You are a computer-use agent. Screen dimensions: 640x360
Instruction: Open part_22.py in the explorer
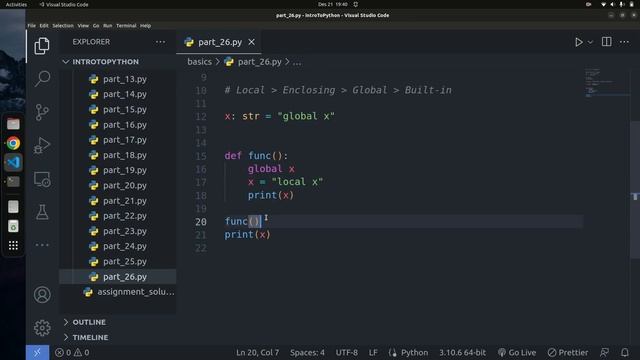click(x=125, y=216)
